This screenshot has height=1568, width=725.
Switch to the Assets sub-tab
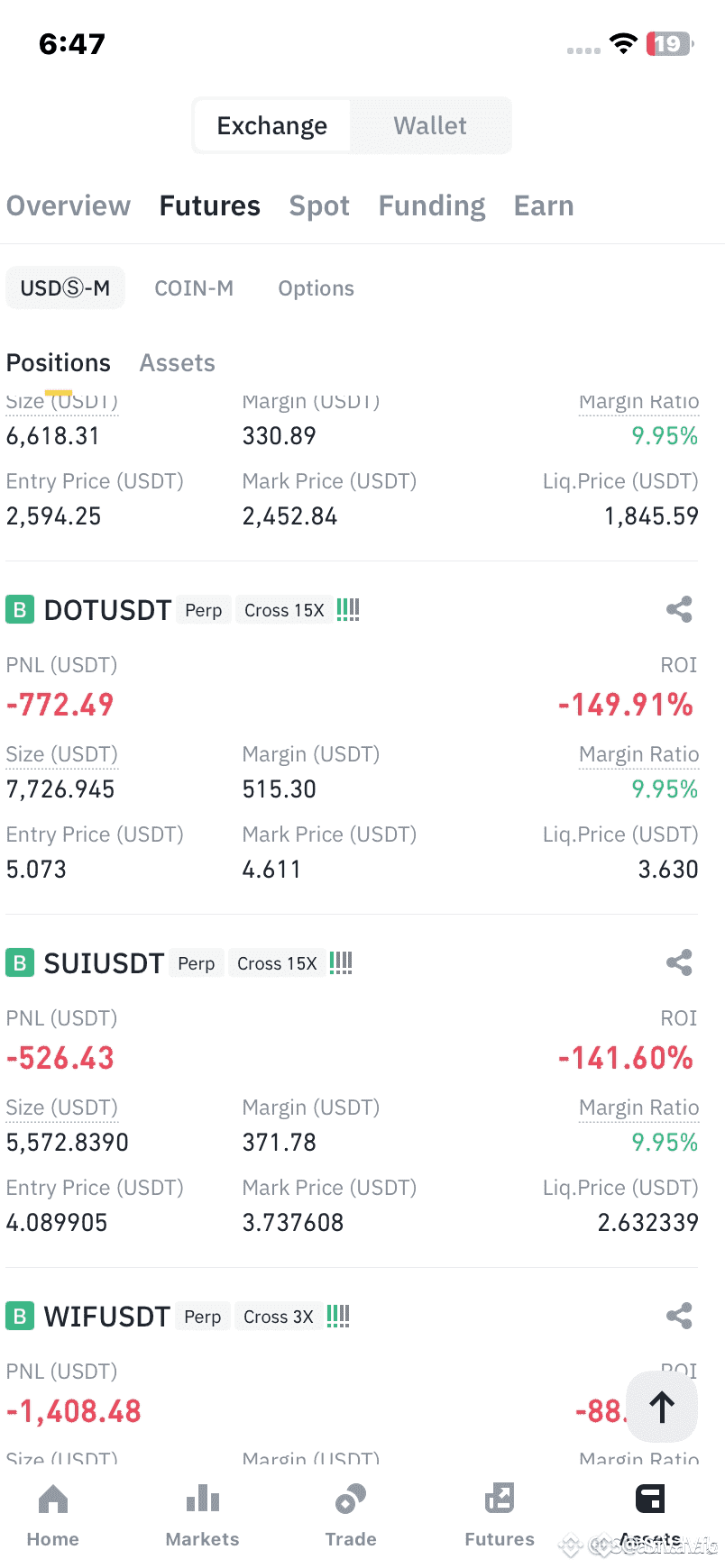pyautogui.click(x=178, y=363)
